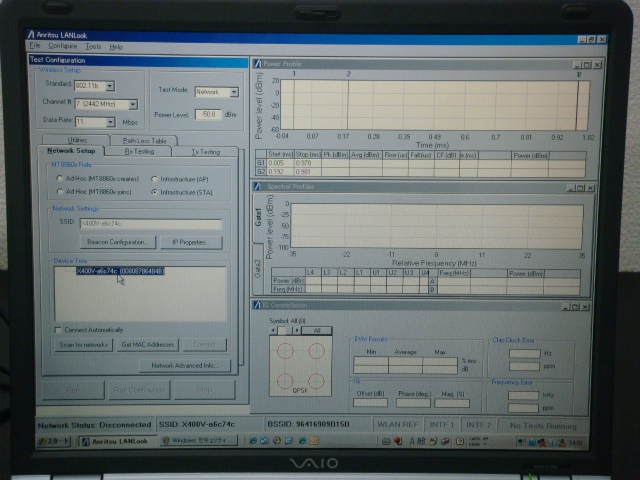Minimize the Spectral Profiles window
Image resolution: width=640 pixels, height=480 pixels.
(571, 188)
